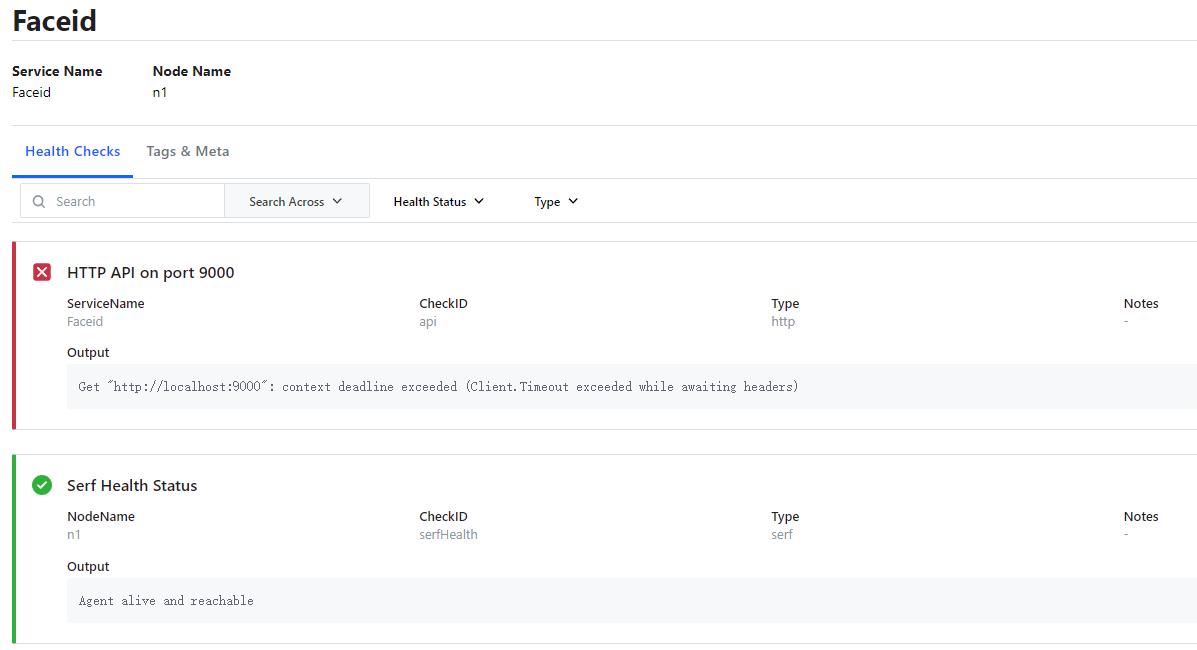
Task: Click the serfHealth CheckID value
Action: click(x=448, y=535)
